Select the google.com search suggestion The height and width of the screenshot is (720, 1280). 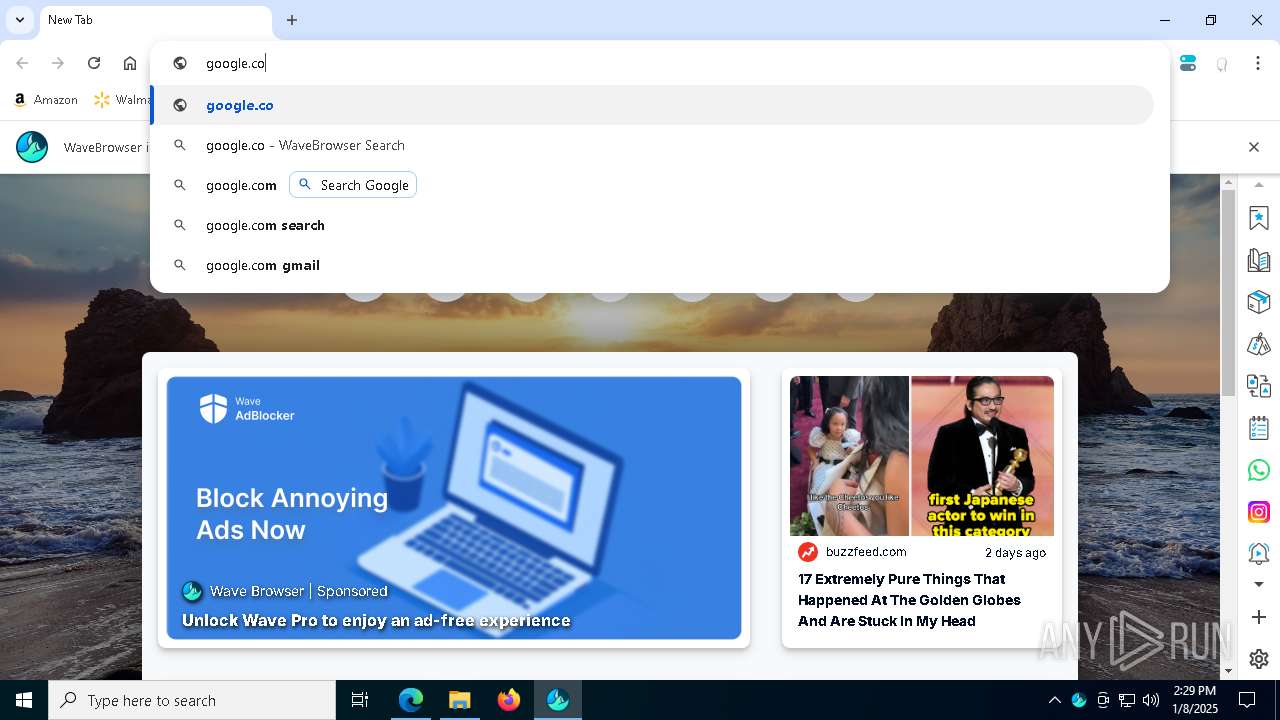(x=653, y=225)
